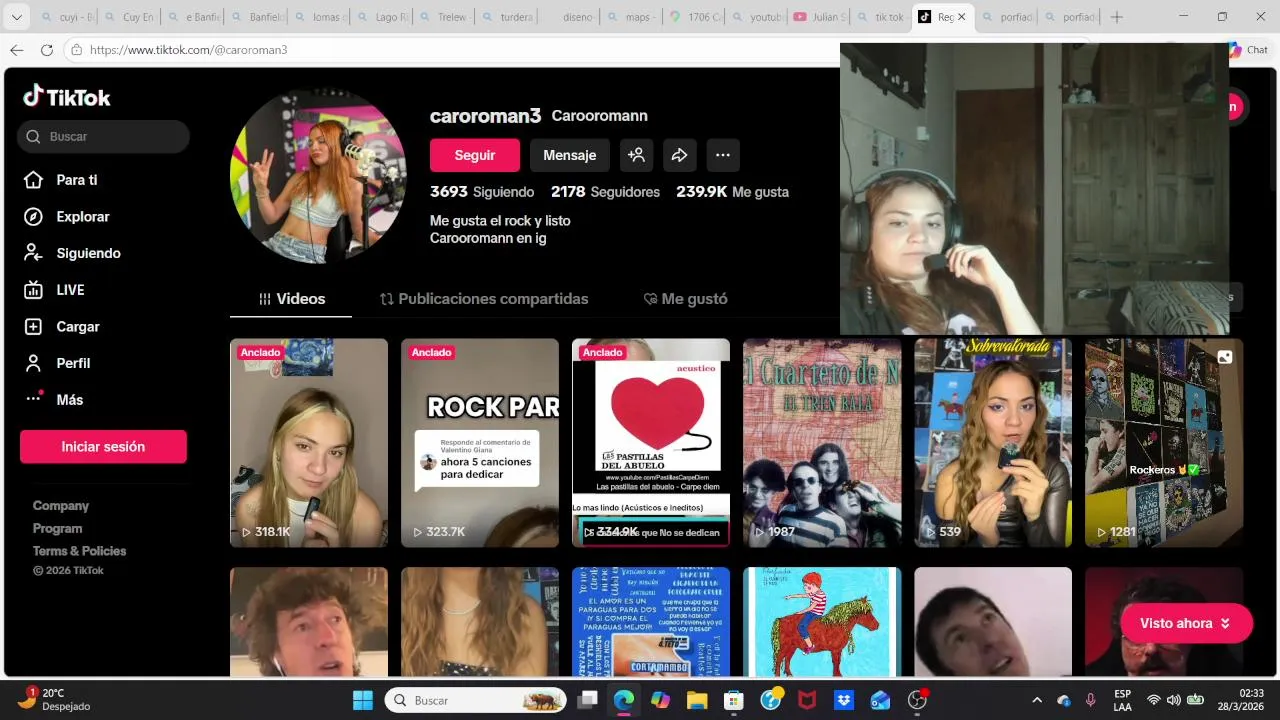Open File Explorer from taskbar
This screenshot has height=720, width=1280.
coord(697,700)
